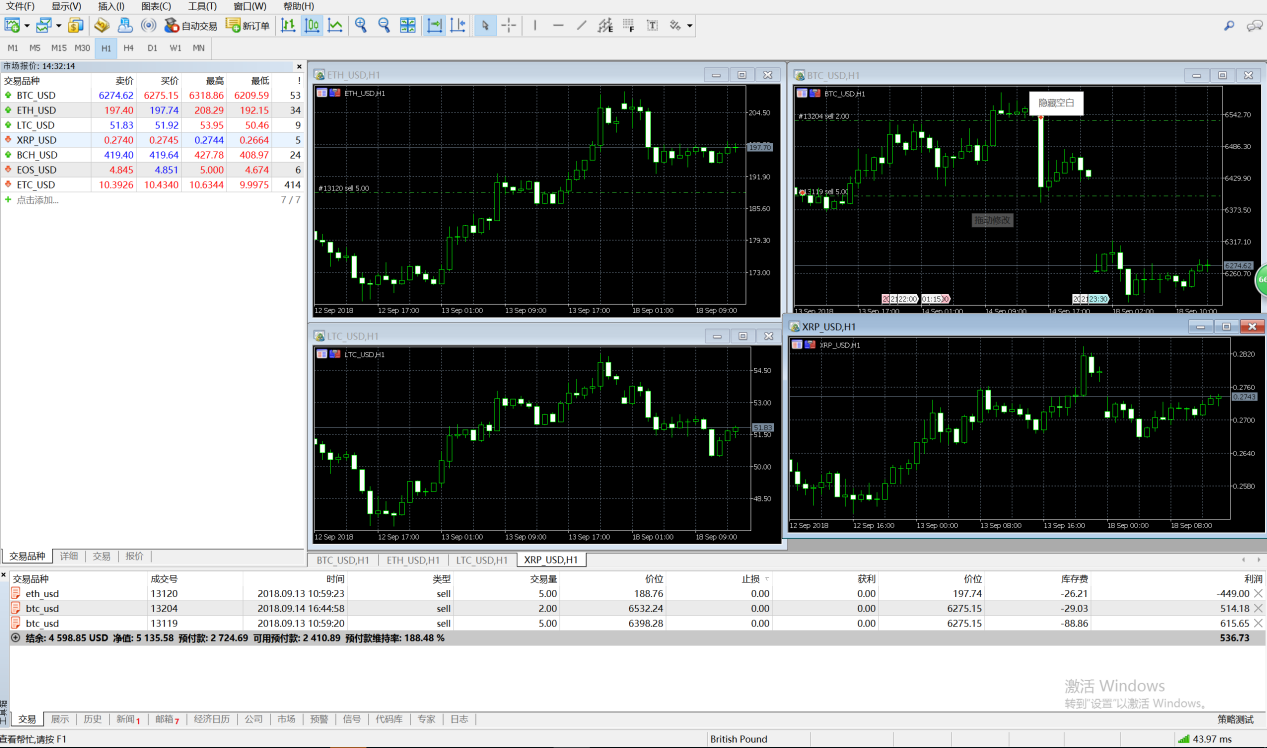Select MN timeframe

[x=199, y=48]
